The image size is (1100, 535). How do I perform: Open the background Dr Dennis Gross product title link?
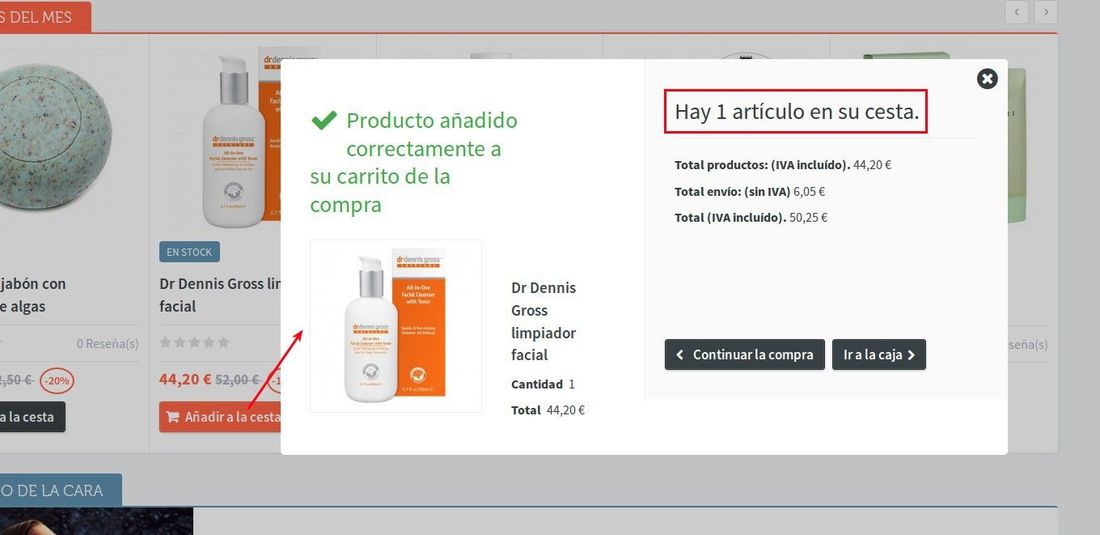point(220,295)
